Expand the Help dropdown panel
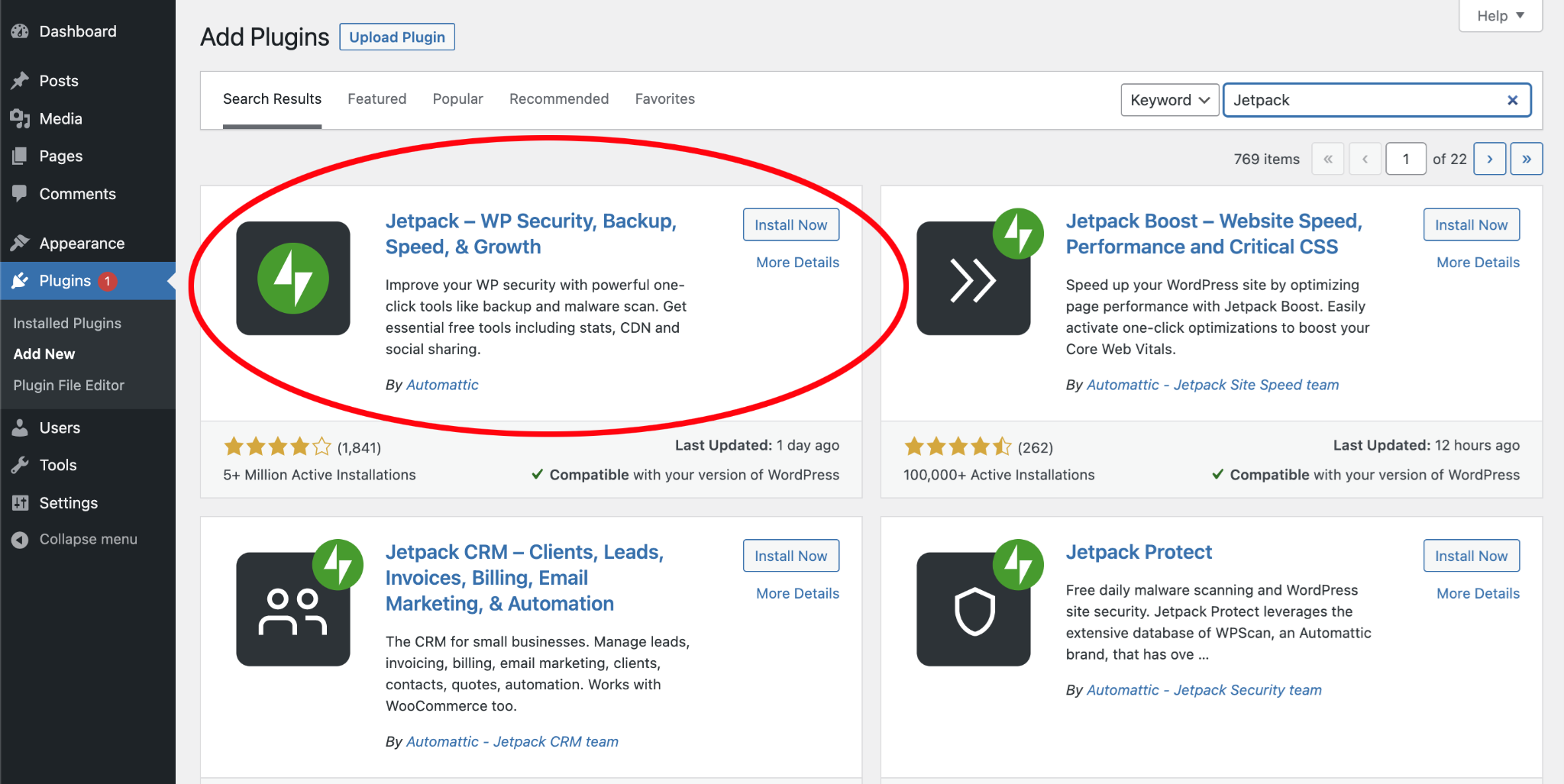 [1501, 16]
